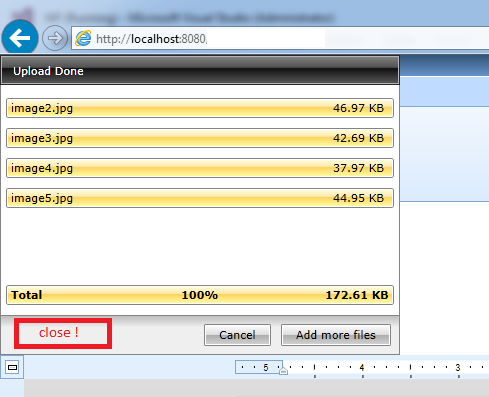489x397 pixels.
Task: Click the ruler mark numbered 3
Action: (x=458, y=367)
